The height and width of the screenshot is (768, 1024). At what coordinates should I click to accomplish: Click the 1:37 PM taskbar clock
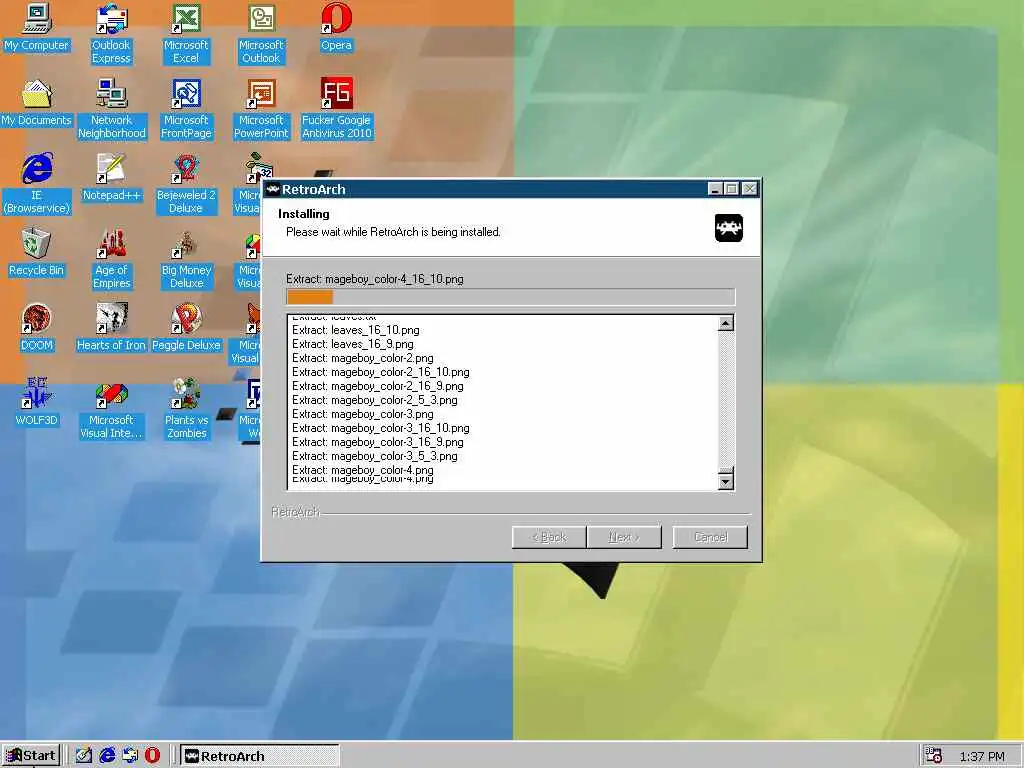982,756
